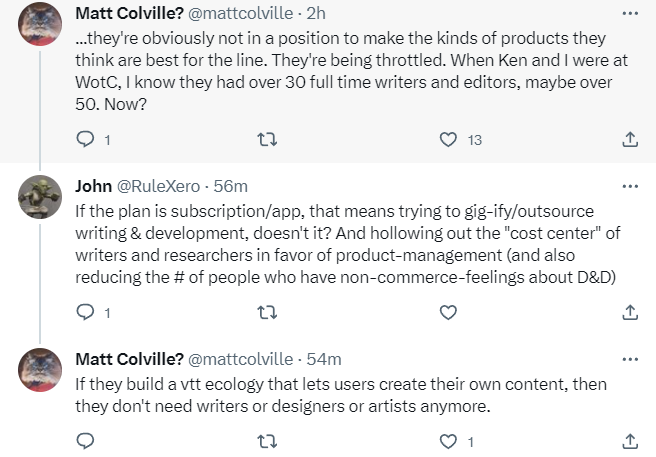Share John's tweet
Screen dimensions: 656x457
click(x=630, y=312)
